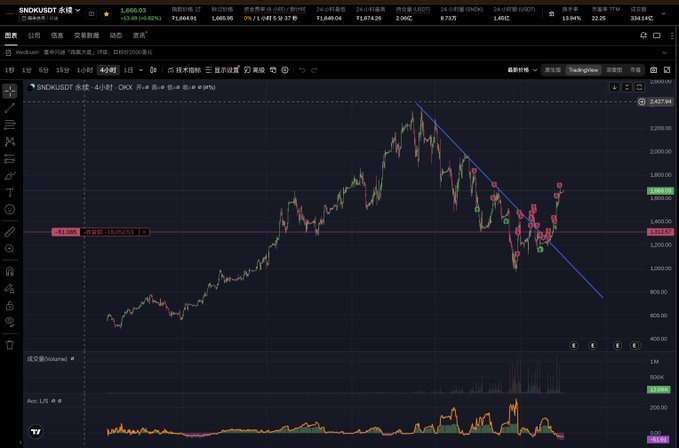Toggle fullscreen chart icon
This screenshot has width=679, height=448.
click(667, 70)
